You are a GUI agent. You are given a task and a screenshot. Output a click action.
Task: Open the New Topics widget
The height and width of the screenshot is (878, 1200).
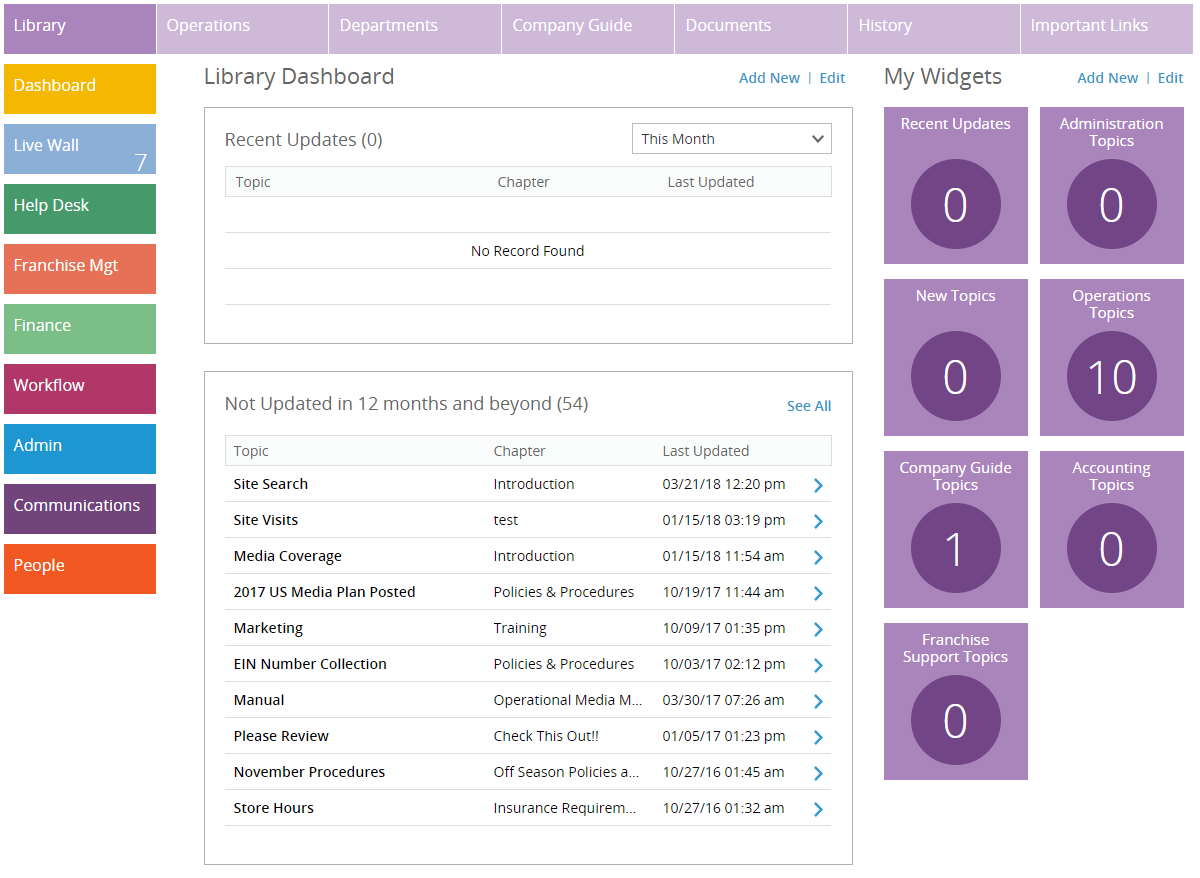coord(956,358)
